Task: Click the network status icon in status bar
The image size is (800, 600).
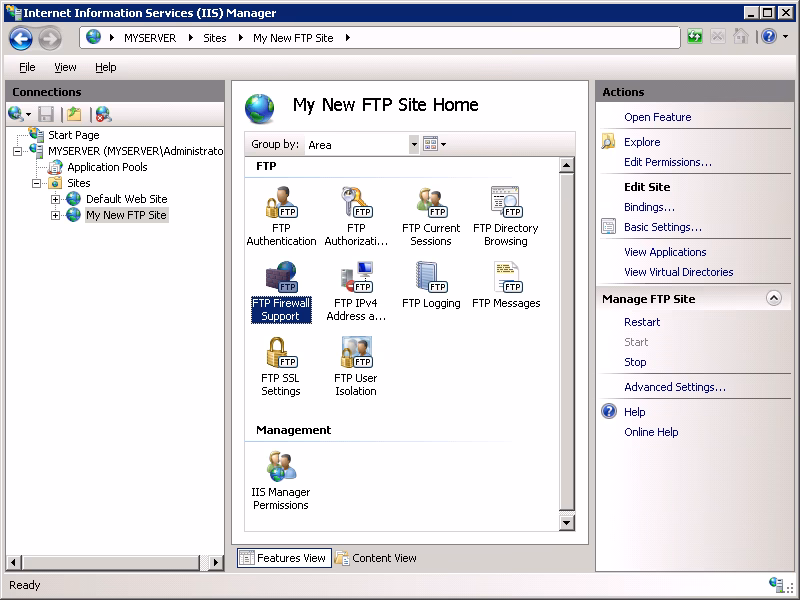Action: [778, 585]
